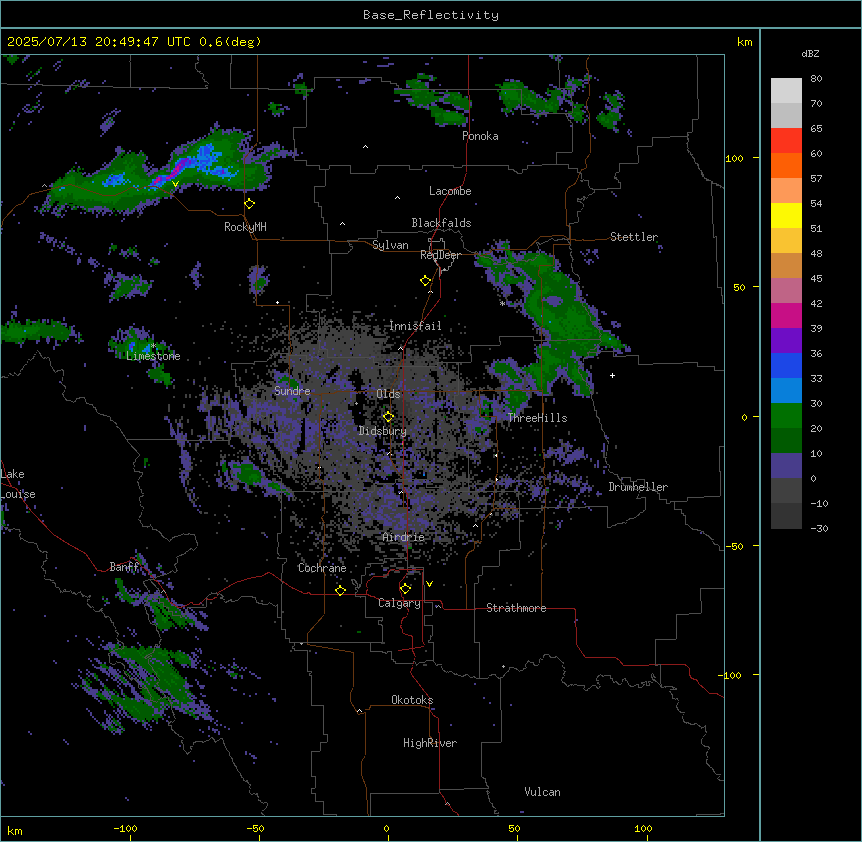Click the yellow V marker northeast of Calgary
The image size is (862, 842).
(429, 584)
